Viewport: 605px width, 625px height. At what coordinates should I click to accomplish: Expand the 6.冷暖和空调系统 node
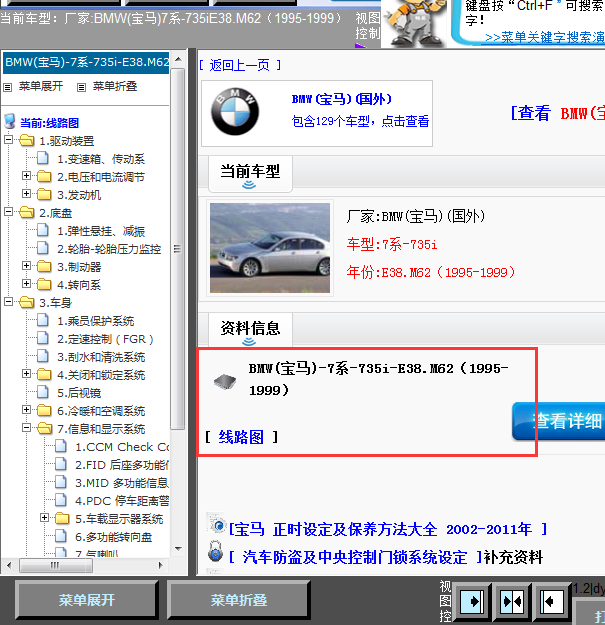[26, 409]
